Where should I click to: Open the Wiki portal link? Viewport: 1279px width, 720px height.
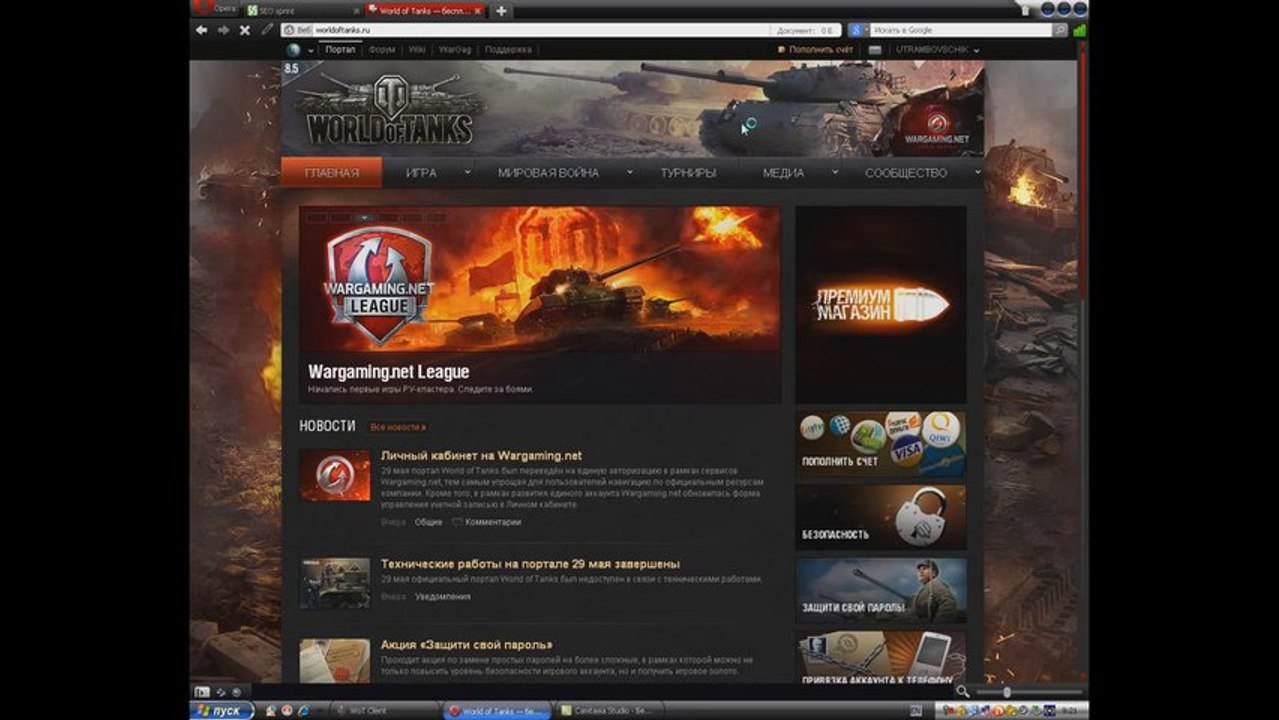pyautogui.click(x=417, y=49)
